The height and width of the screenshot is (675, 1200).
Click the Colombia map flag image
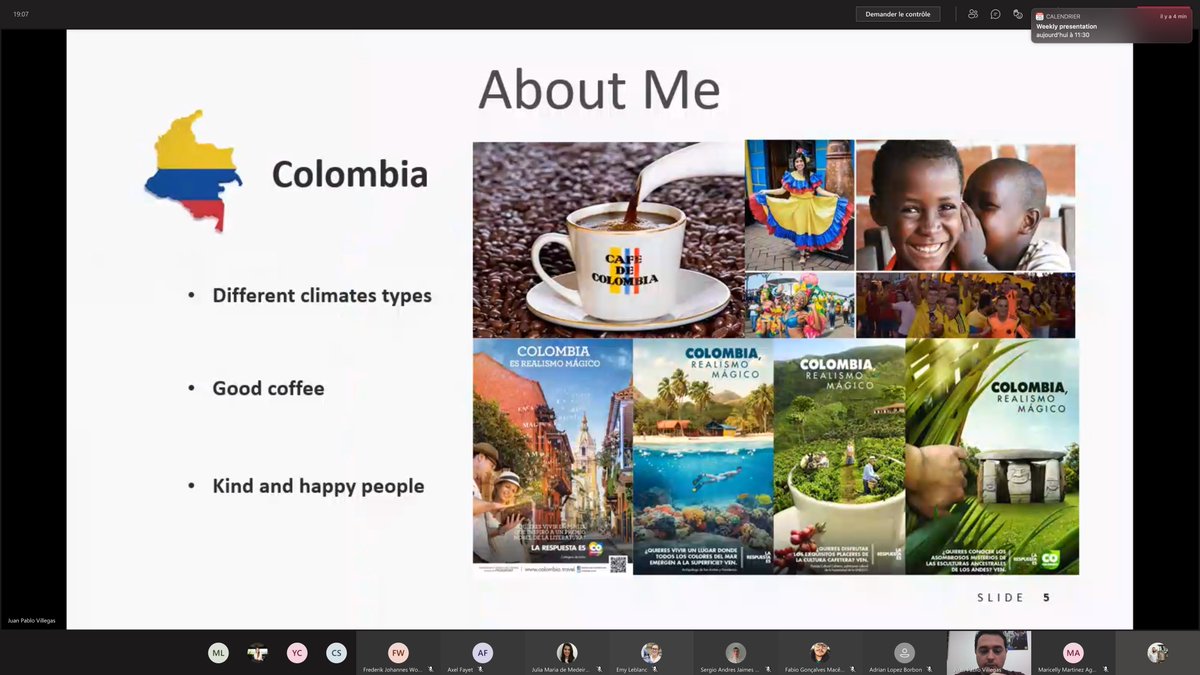click(193, 171)
